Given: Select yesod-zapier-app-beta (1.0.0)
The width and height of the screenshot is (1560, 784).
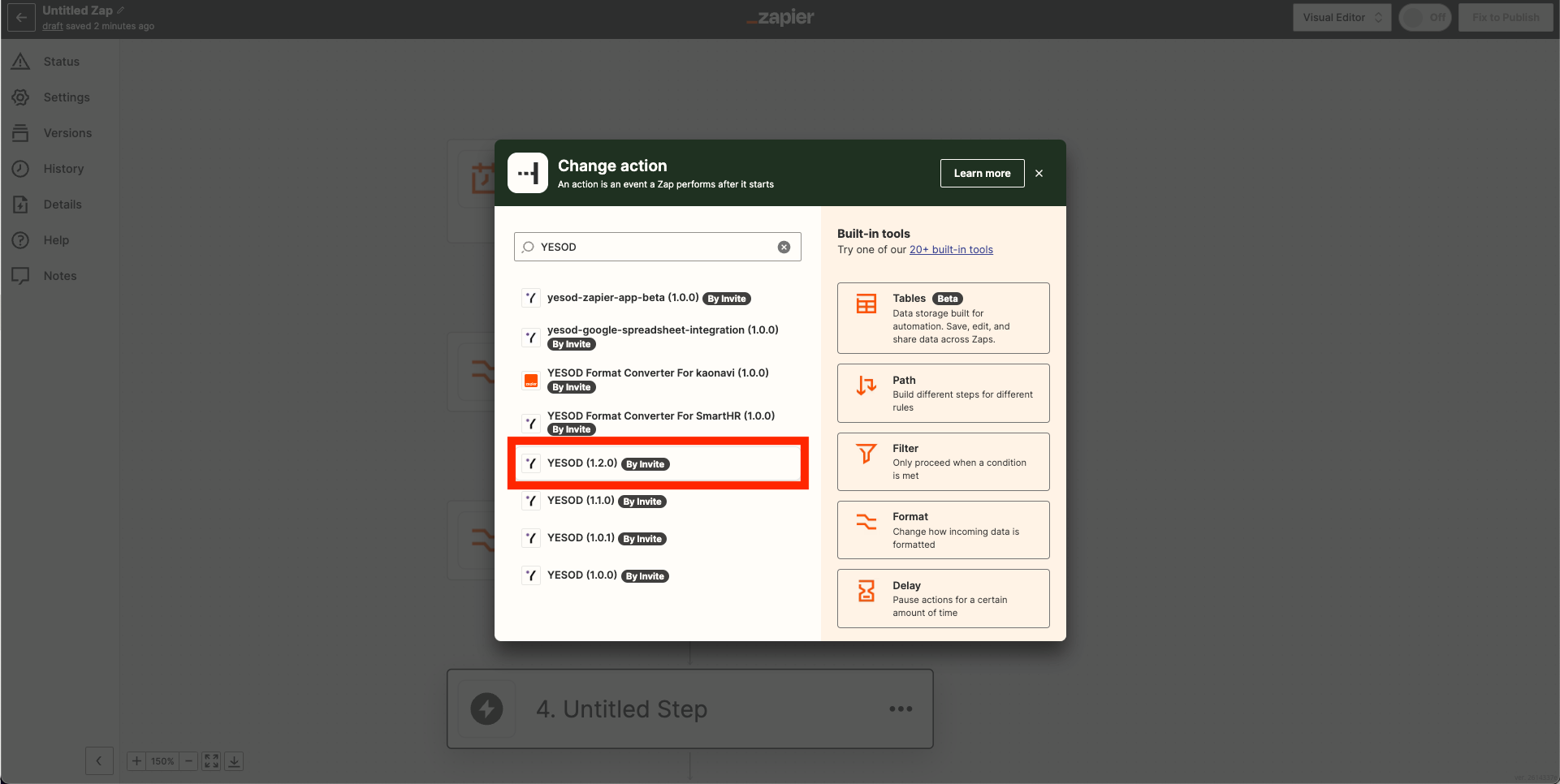Looking at the screenshot, I should pos(657,298).
